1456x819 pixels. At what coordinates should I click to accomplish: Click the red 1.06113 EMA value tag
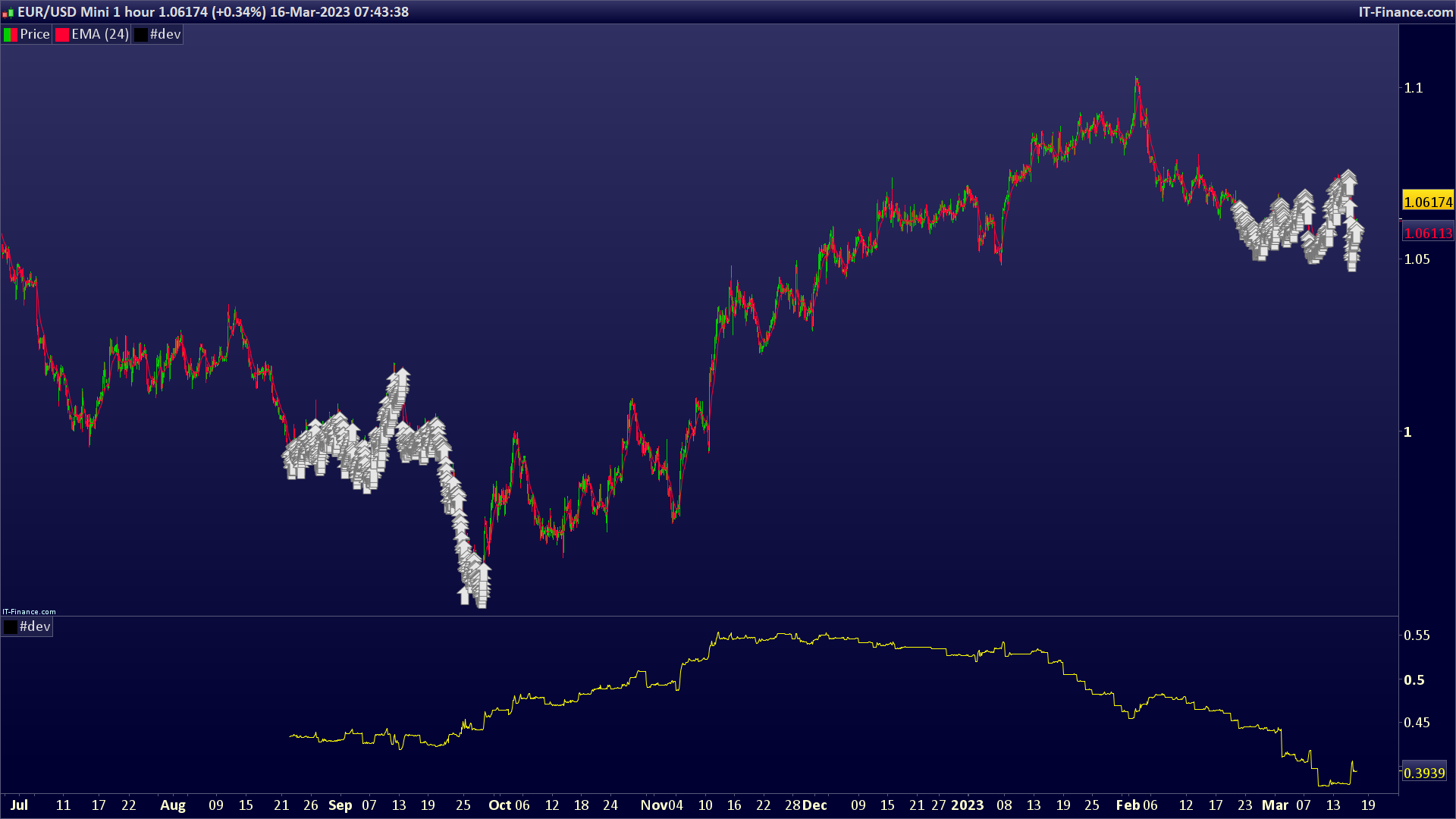tap(1427, 234)
